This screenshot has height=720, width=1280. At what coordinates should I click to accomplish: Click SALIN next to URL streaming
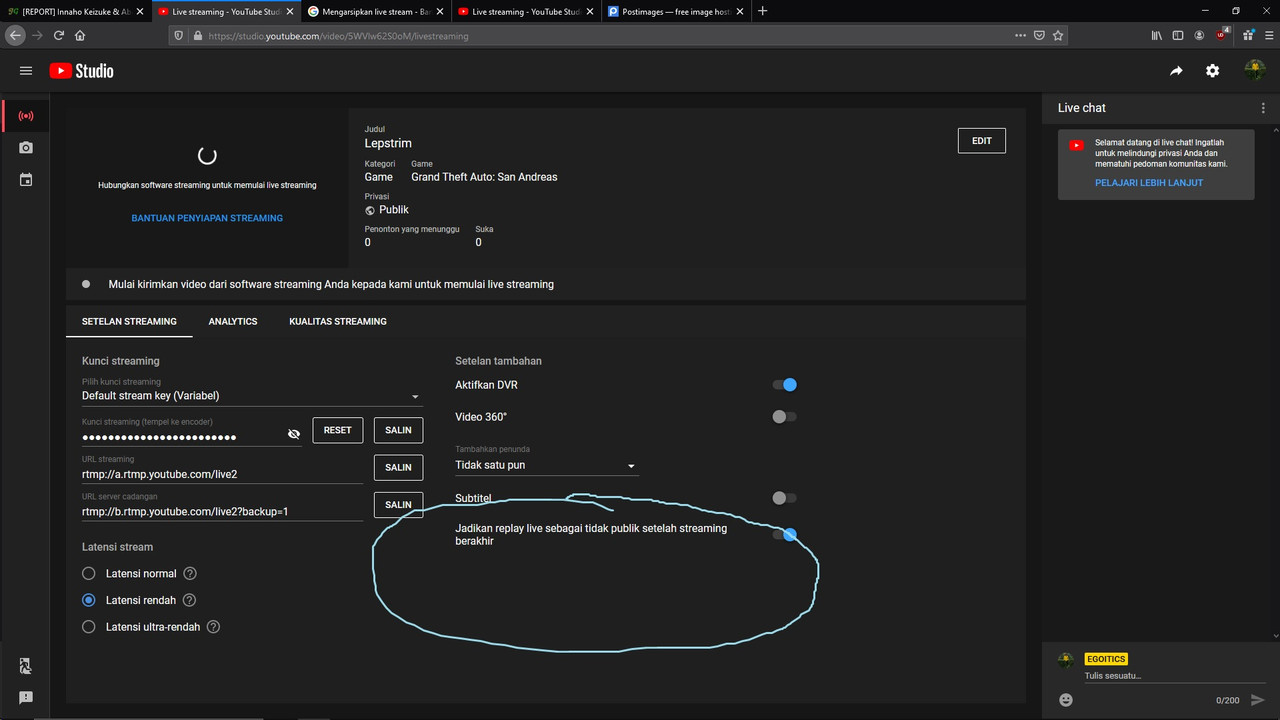(x=398, y=467)
